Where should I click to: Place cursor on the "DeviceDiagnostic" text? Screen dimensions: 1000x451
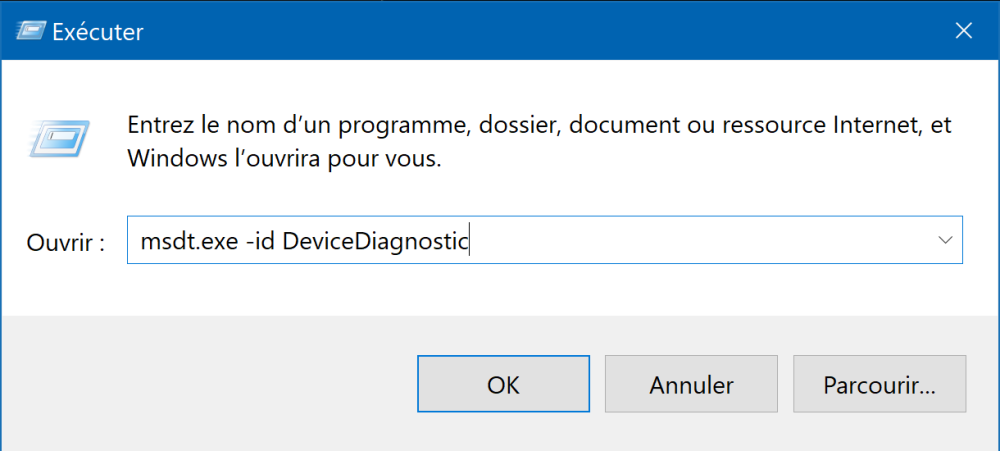(x=376, y=241)
